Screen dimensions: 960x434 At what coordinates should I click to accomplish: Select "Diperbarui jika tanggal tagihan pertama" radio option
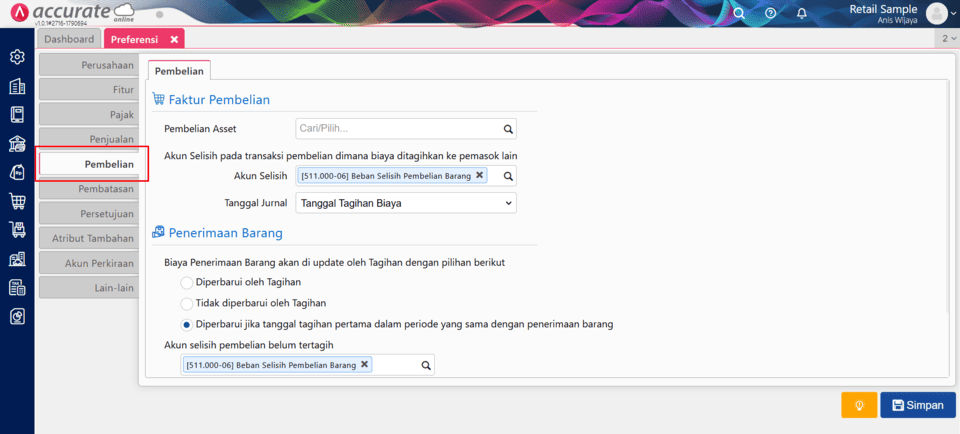(187, 324)
